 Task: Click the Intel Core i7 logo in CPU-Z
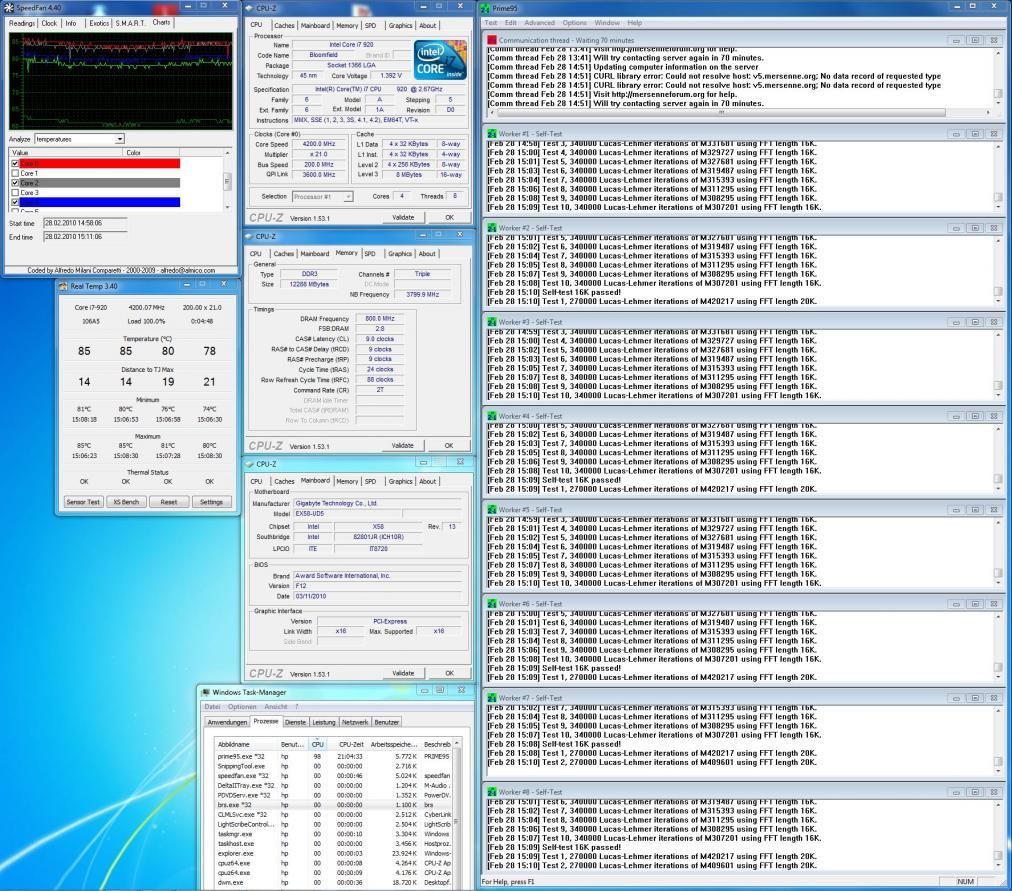pos(440,60)
